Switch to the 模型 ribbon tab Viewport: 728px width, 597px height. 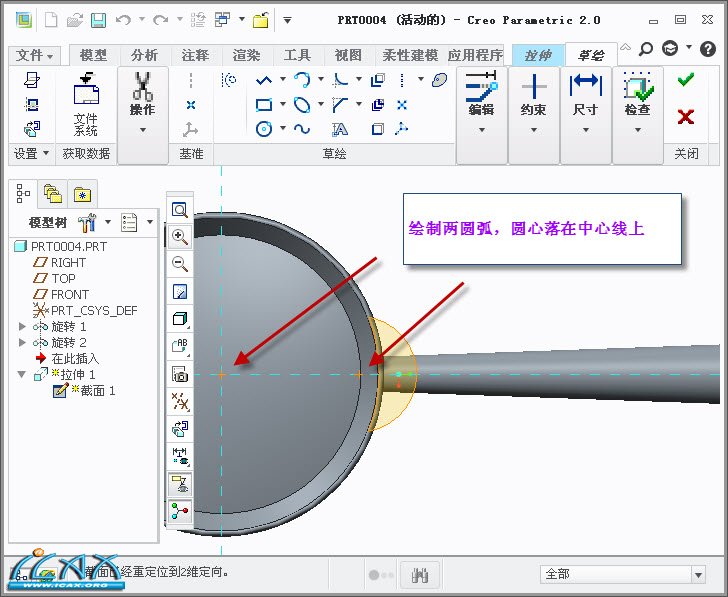[x=94, y=55]
